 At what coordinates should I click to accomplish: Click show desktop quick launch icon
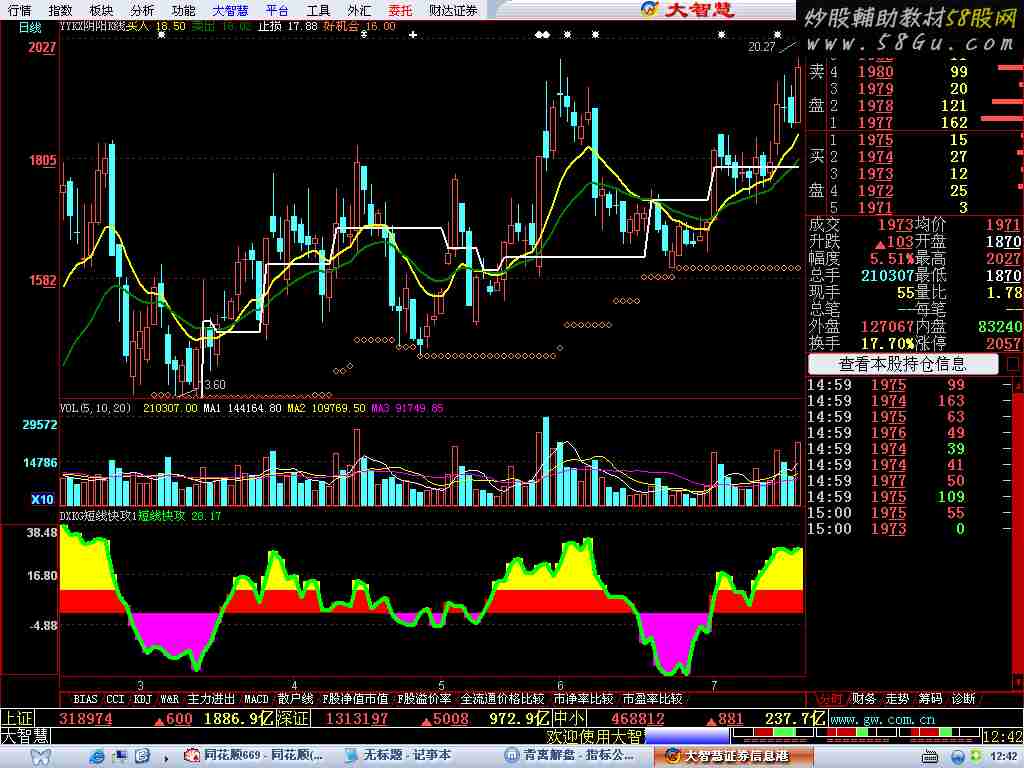click(120, 757)
